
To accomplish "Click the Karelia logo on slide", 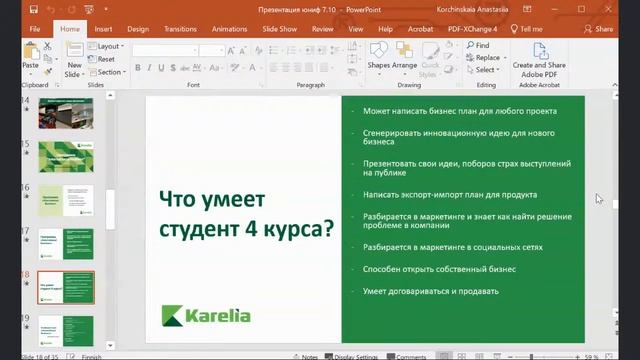I will pos(206,316).
